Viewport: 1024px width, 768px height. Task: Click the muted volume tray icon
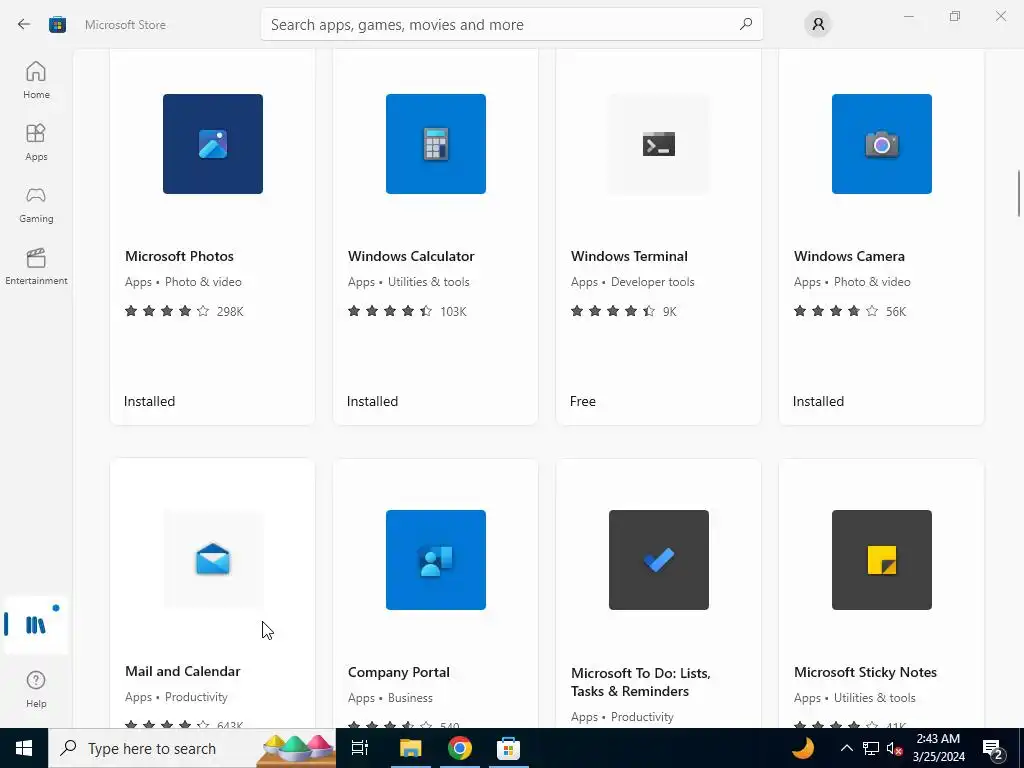(x=895, y=748)
